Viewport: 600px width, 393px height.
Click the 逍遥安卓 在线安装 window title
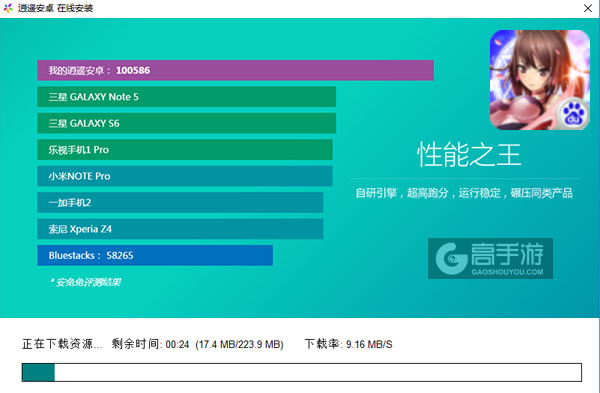tap(55, 8)
